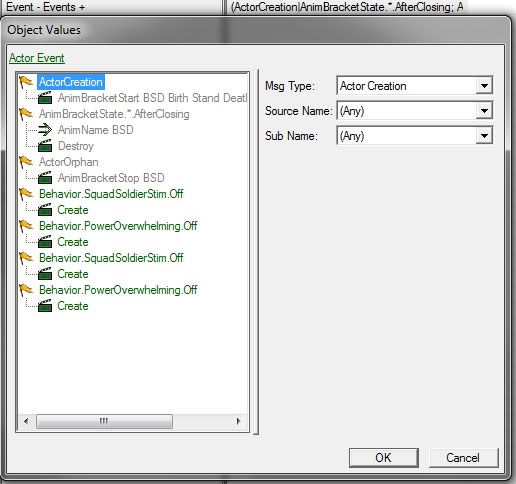This screenshot has width=516, height=484.
Task: Click the Event - Events + field in background window
Action: point(111,7)
